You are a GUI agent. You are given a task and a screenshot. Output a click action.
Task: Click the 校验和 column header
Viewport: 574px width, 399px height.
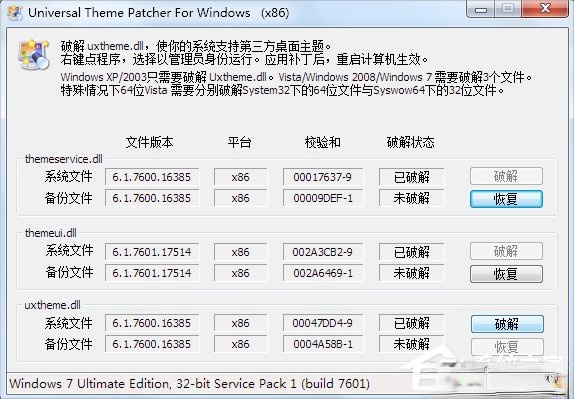click(x=323, y=142)
